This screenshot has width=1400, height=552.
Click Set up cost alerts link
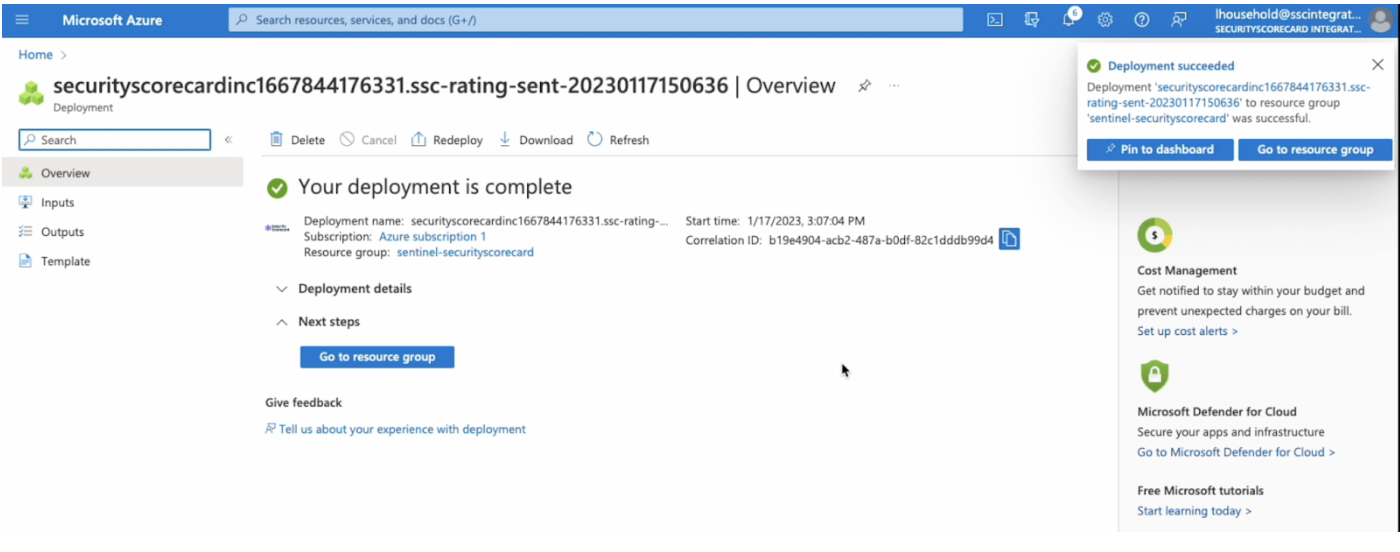click(x=1187, y=331)
